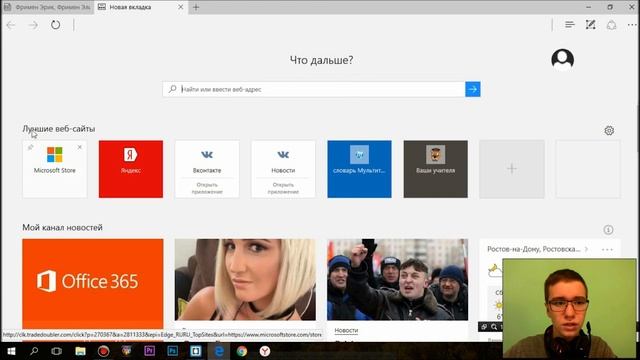Viewport: 640px width, 360px height.
Task: Click the Microsoft Edge taskbar icon
Action: [219, 351]
